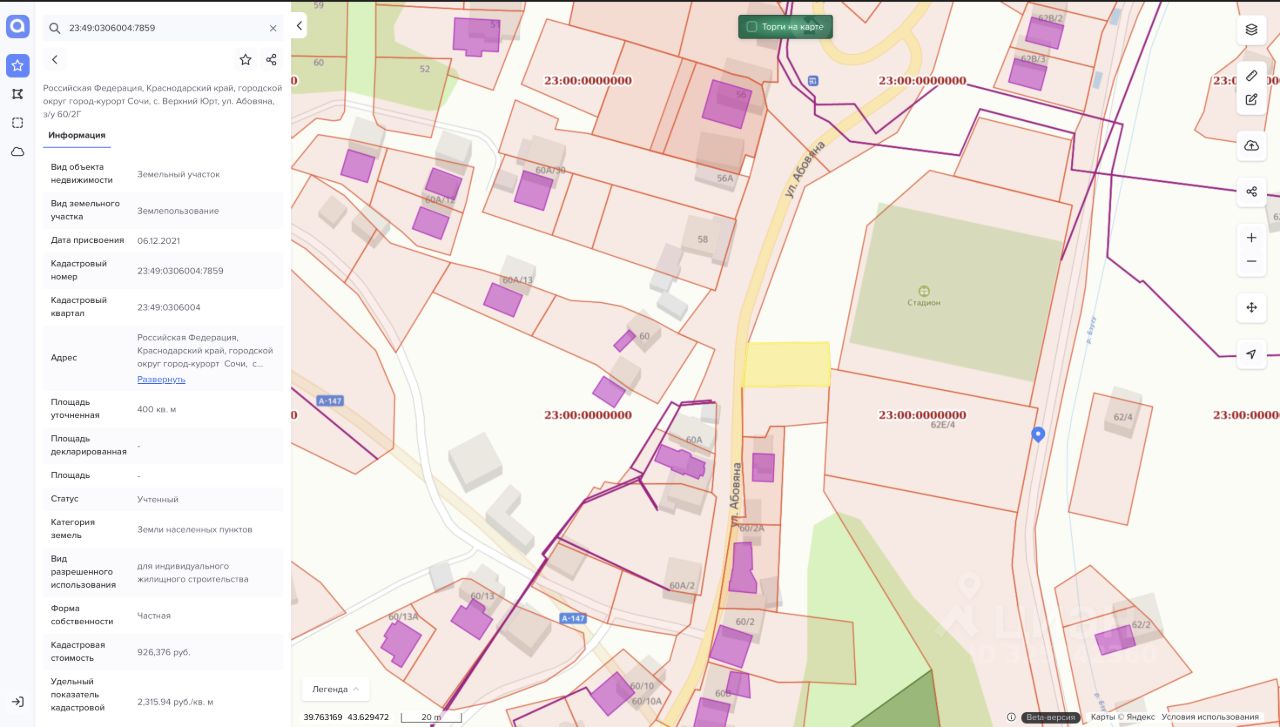Click the map coordinates readout 39.763169 43.629472
Viewport: 1280px width, 727px height.
[346, 717]
